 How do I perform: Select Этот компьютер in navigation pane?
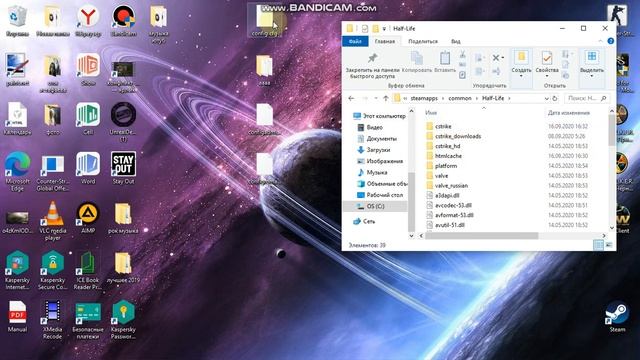click(x=379, y=116)
